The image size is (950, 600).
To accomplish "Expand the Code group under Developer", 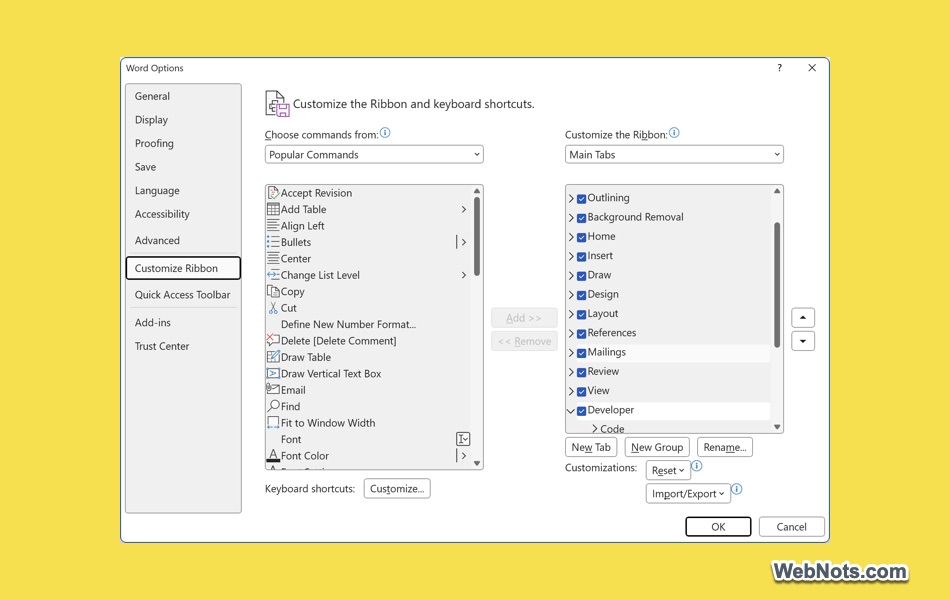I will tap(594, 428).
